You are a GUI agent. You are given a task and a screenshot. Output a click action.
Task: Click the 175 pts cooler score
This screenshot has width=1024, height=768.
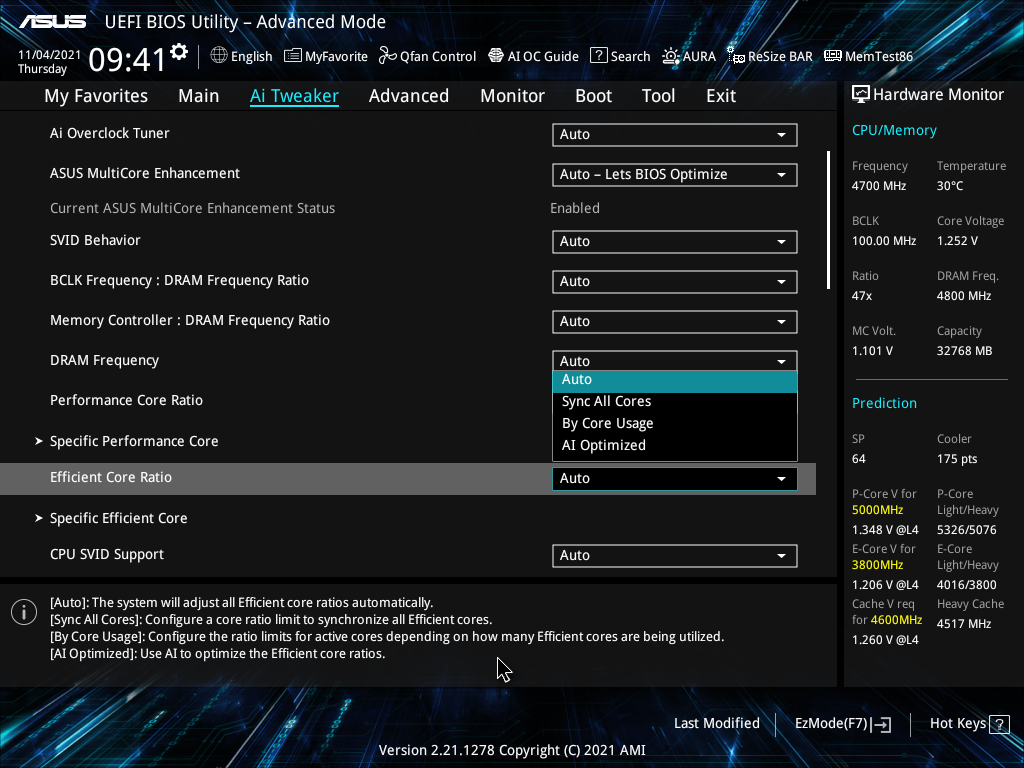click(x=957, y=459)
